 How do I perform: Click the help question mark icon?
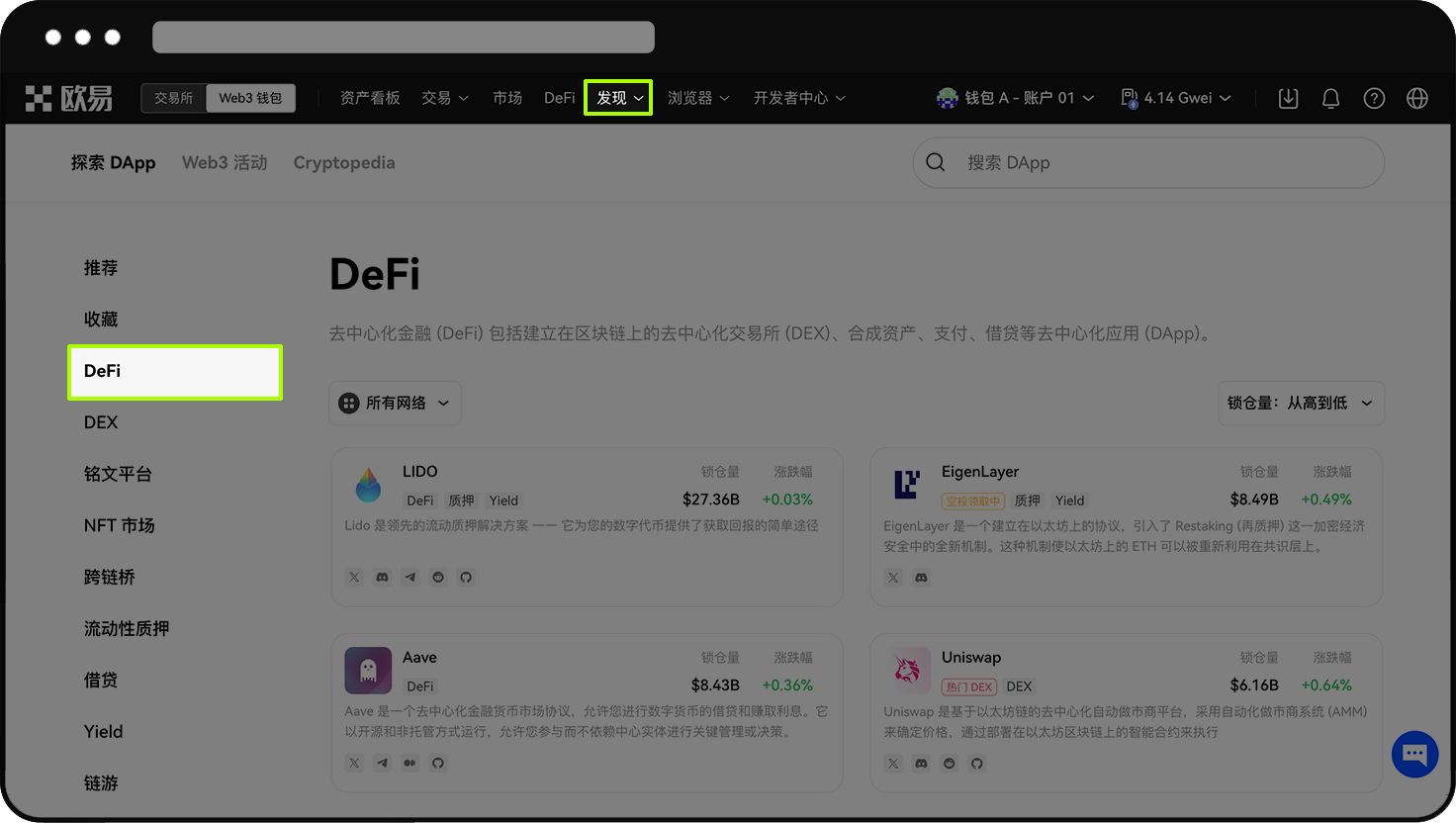pyautogui.click(x=1374, y=98)
